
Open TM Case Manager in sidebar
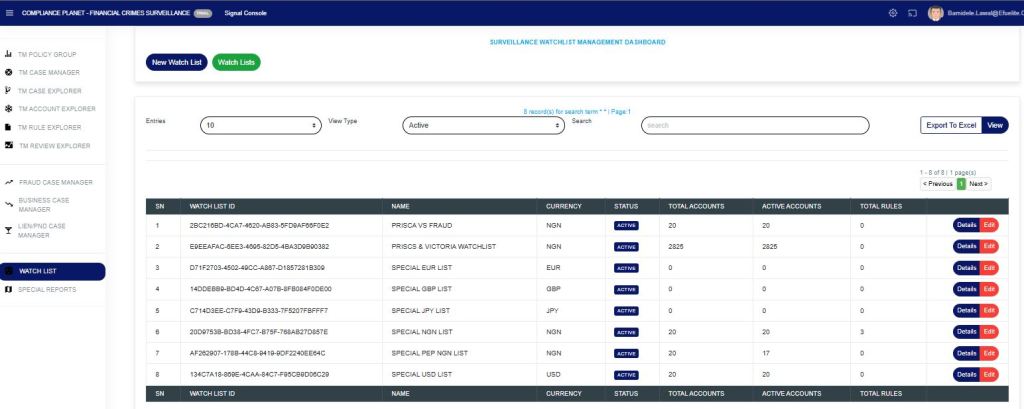(x=48, y=73)
